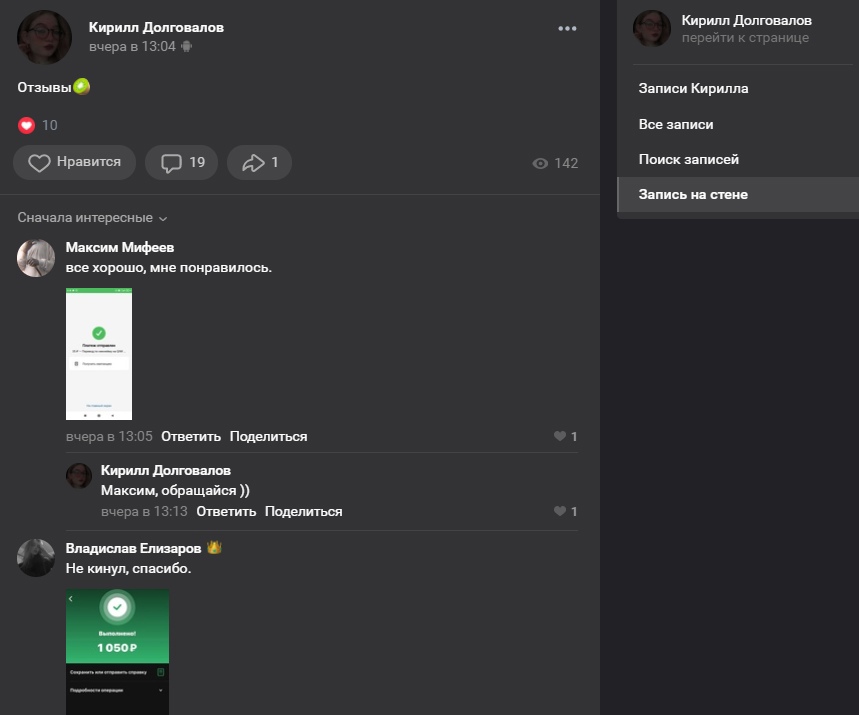Like Максим Мифеев's comment with the heart
859x715 pixels.
[x=560, y=437]
